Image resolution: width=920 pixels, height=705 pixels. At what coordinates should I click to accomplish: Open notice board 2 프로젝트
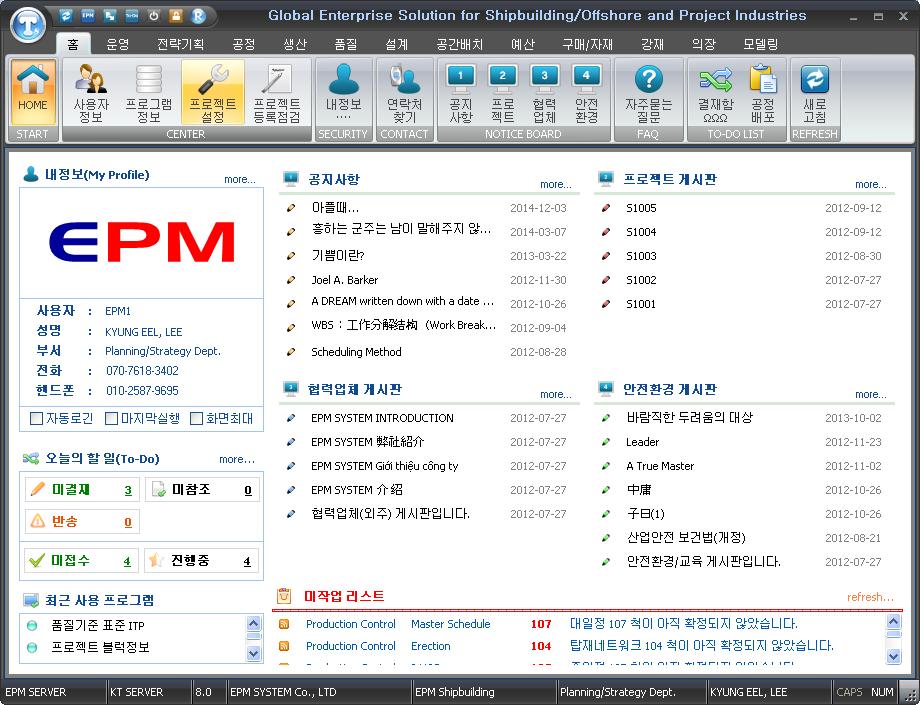[x=503, y=91]
